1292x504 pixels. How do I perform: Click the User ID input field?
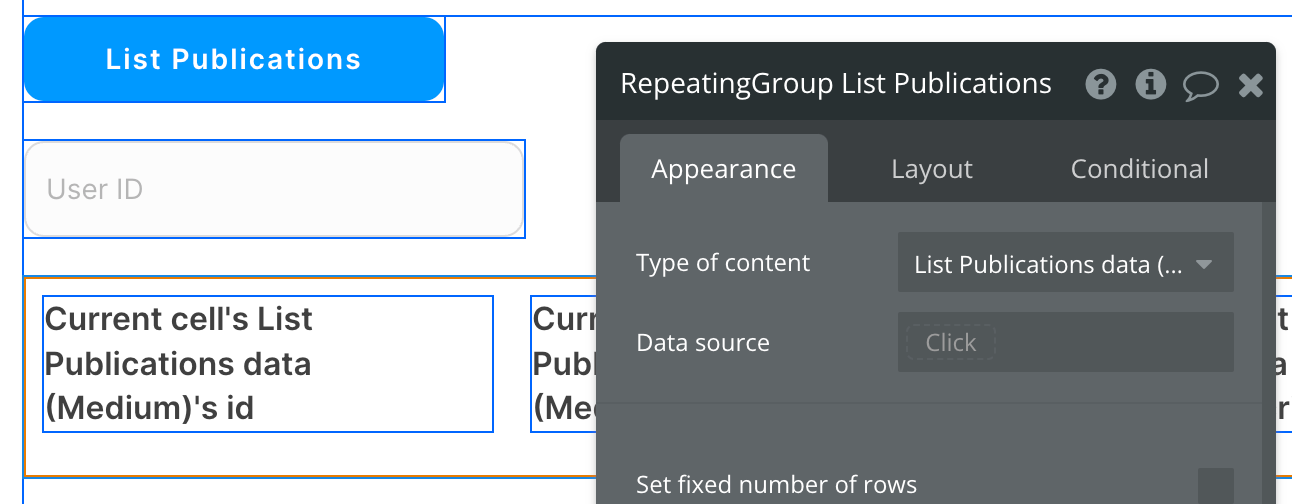tap(274, 189)
